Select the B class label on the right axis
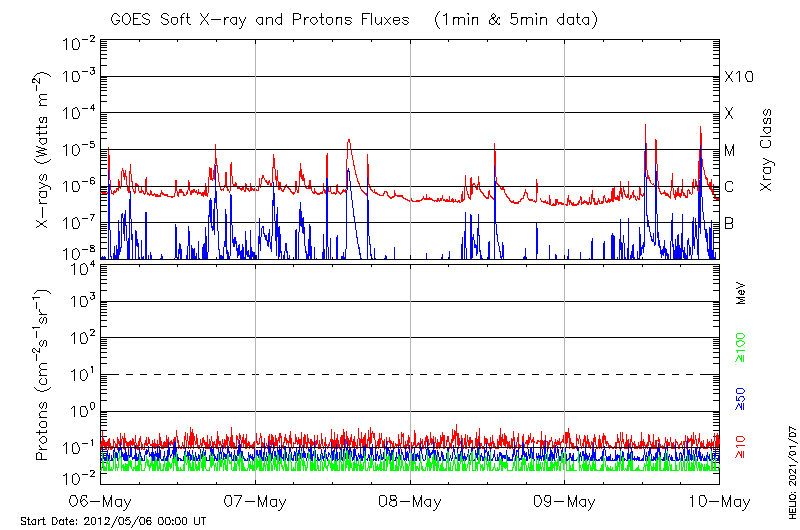 (x=730, y=223)
